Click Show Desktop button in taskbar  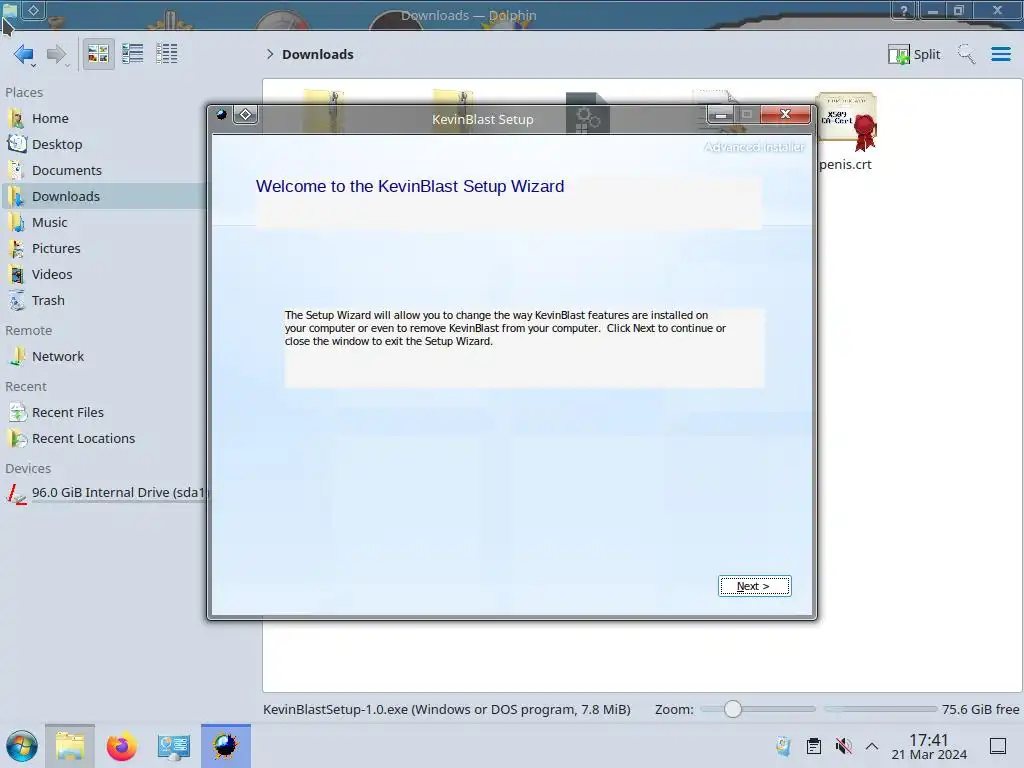pyautogui.click(x=998, y=746)
